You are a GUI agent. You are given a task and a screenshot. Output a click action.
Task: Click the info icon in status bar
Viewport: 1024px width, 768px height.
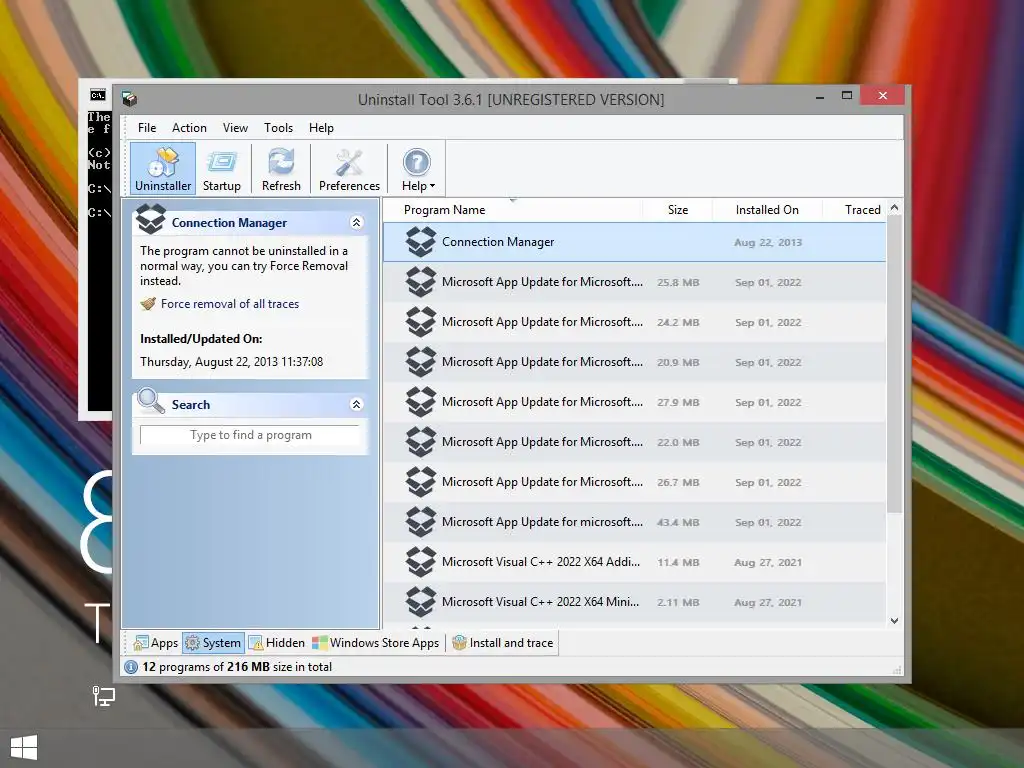click(x=131, y=667)
